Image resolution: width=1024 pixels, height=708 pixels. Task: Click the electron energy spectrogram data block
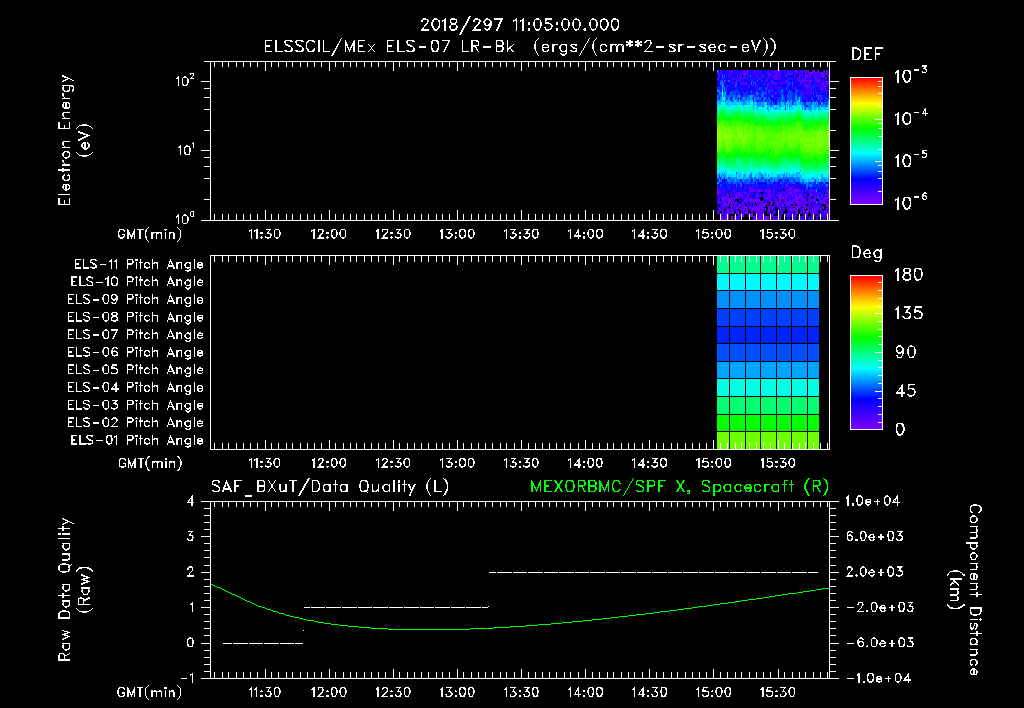point(773,143)
